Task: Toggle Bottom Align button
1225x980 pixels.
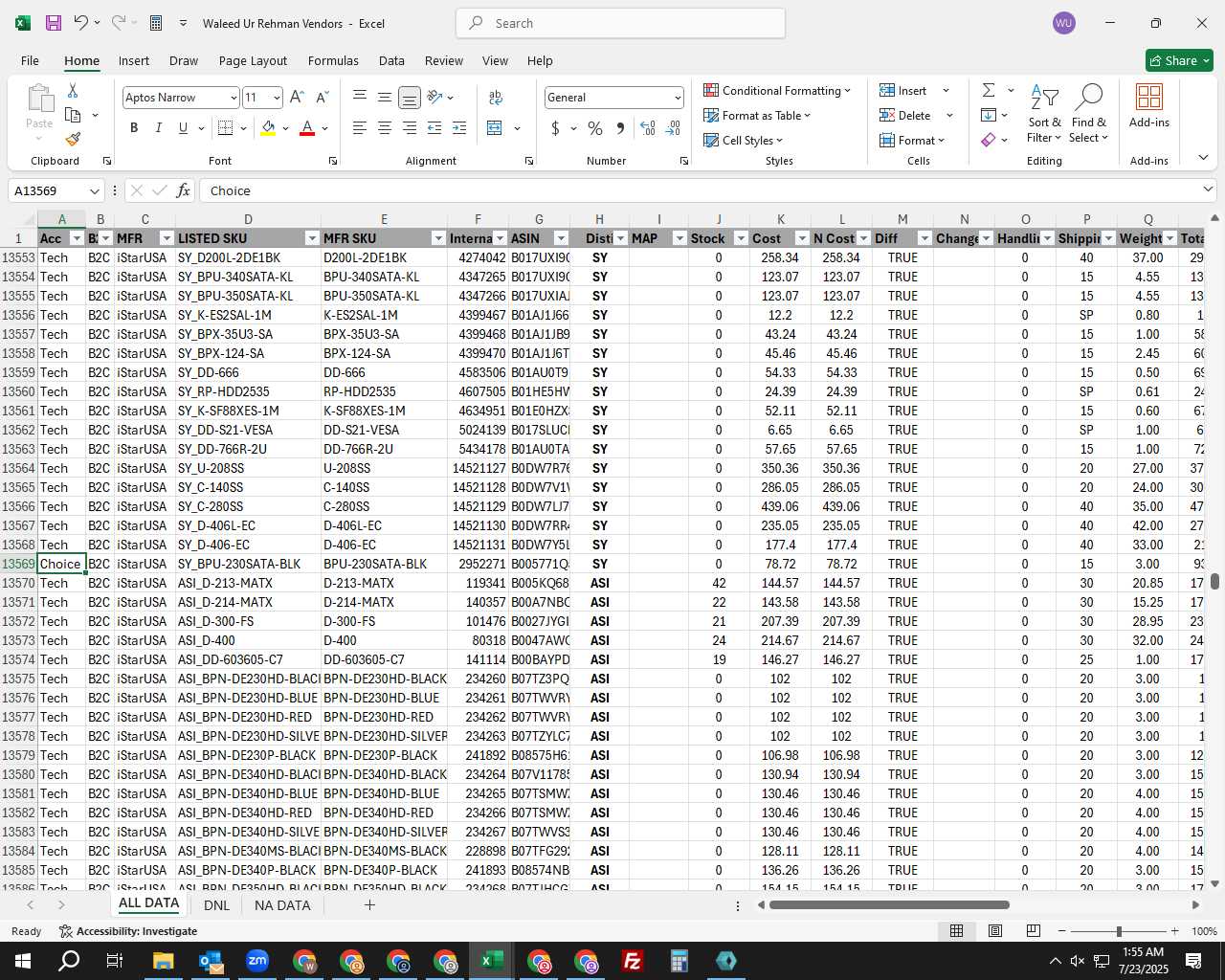Action: 409,97
